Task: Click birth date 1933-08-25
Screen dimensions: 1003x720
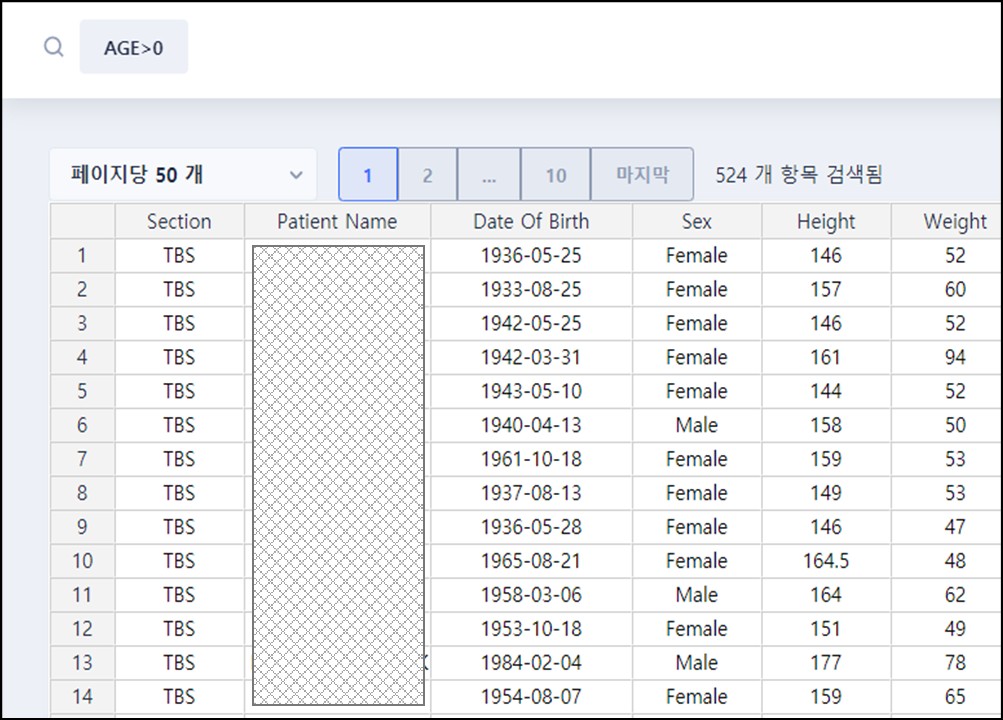Action: pos(531,290)
